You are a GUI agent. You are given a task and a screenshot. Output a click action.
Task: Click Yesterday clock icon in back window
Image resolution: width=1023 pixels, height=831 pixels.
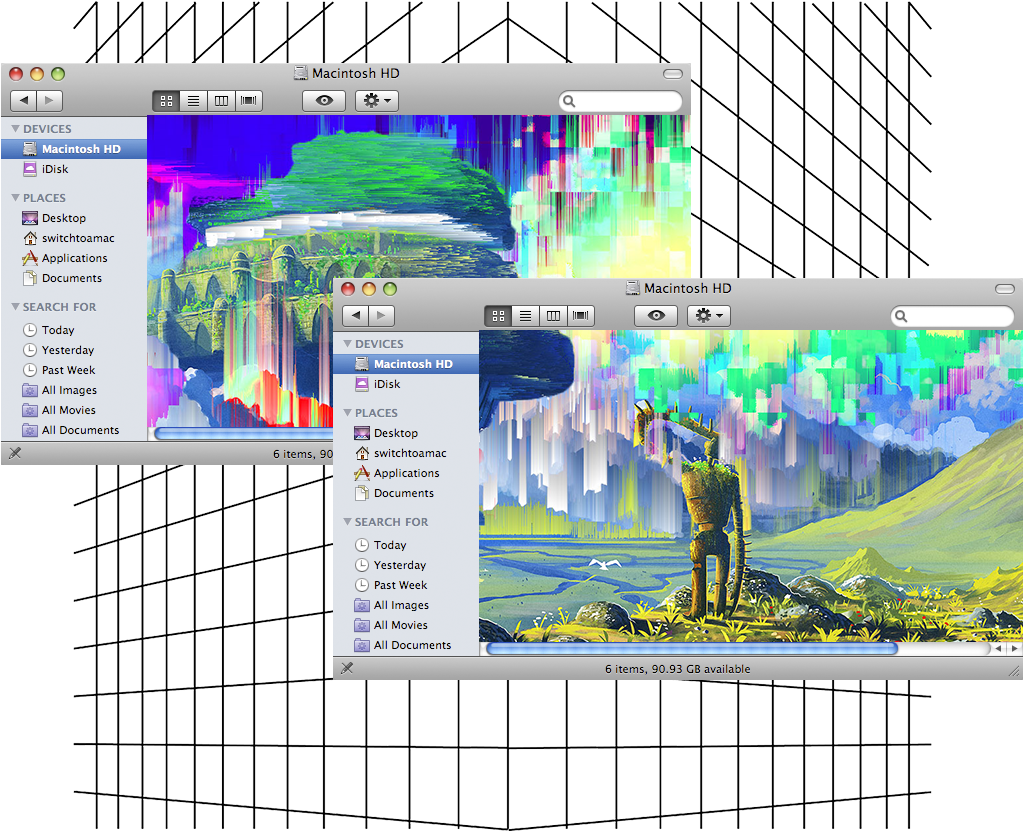(x=29, y=350)
